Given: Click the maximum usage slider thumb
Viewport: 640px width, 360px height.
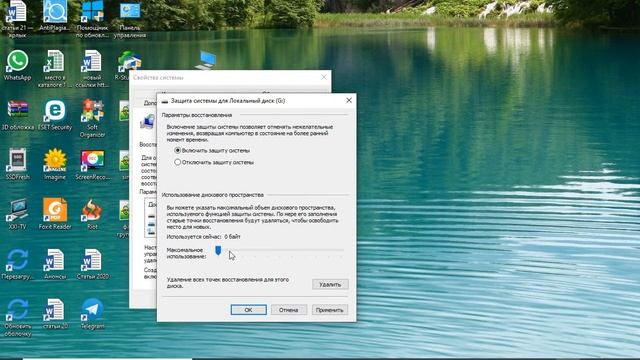Looking at the screenshot, I should [218, 250].
